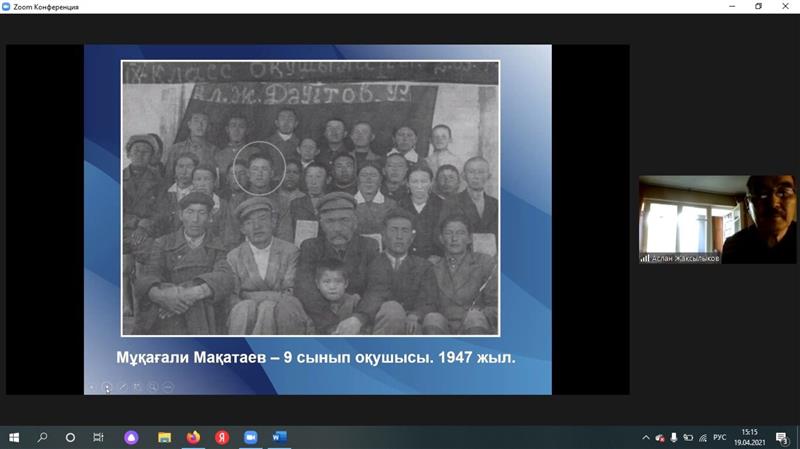Open the more options ellipsis in slideshow controls
800x449 pixels.
pos(168,386)
